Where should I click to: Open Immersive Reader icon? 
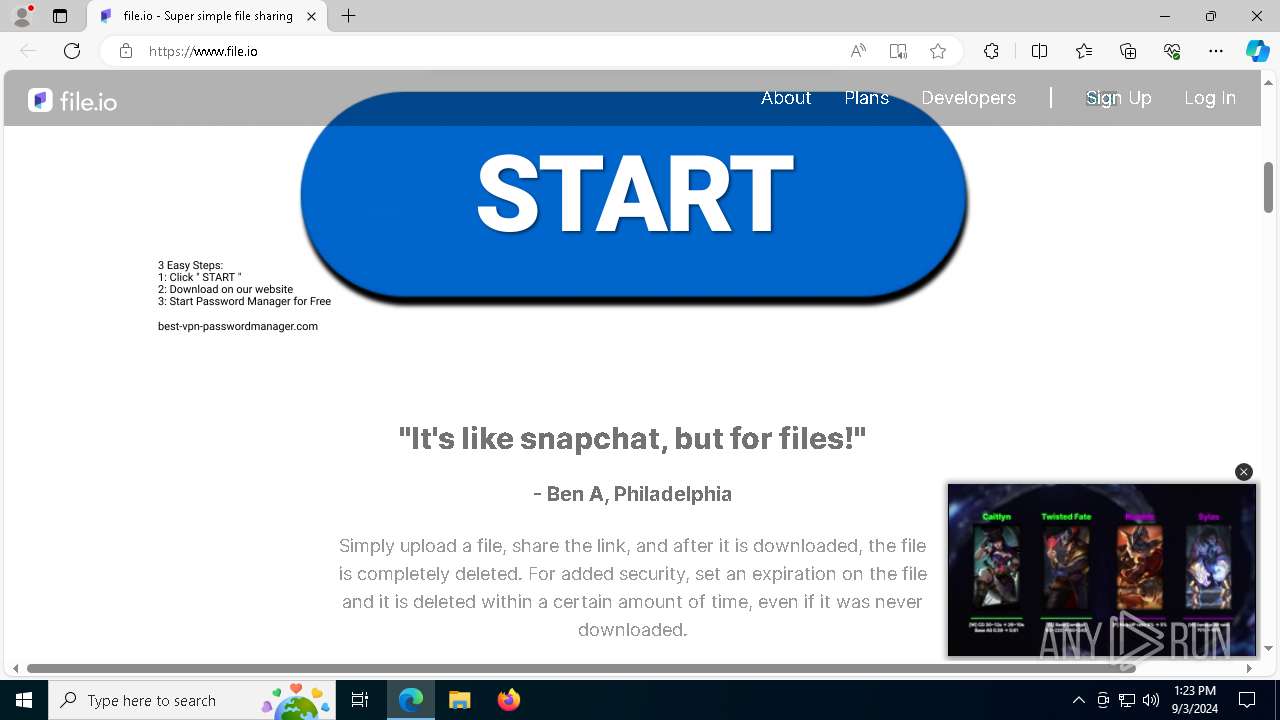[x=898, y=51]
